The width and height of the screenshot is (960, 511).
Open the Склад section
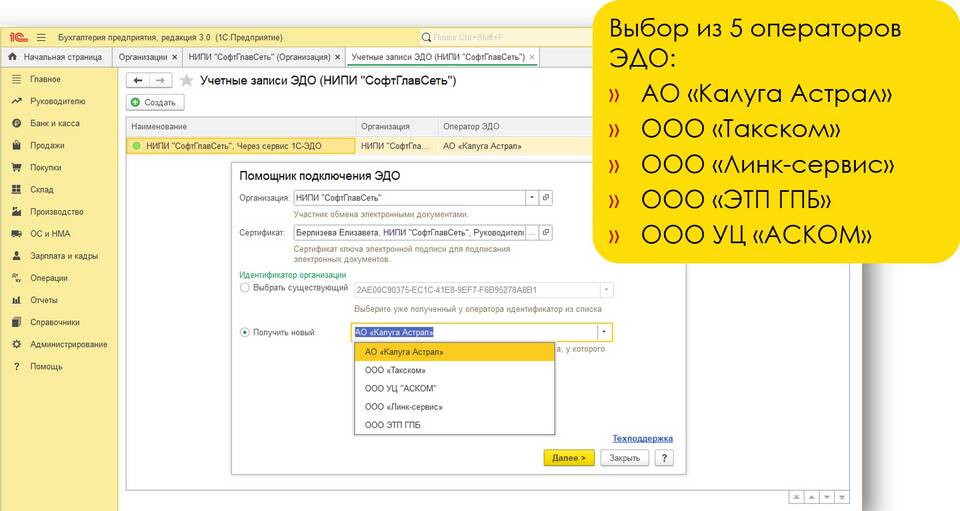42,190
